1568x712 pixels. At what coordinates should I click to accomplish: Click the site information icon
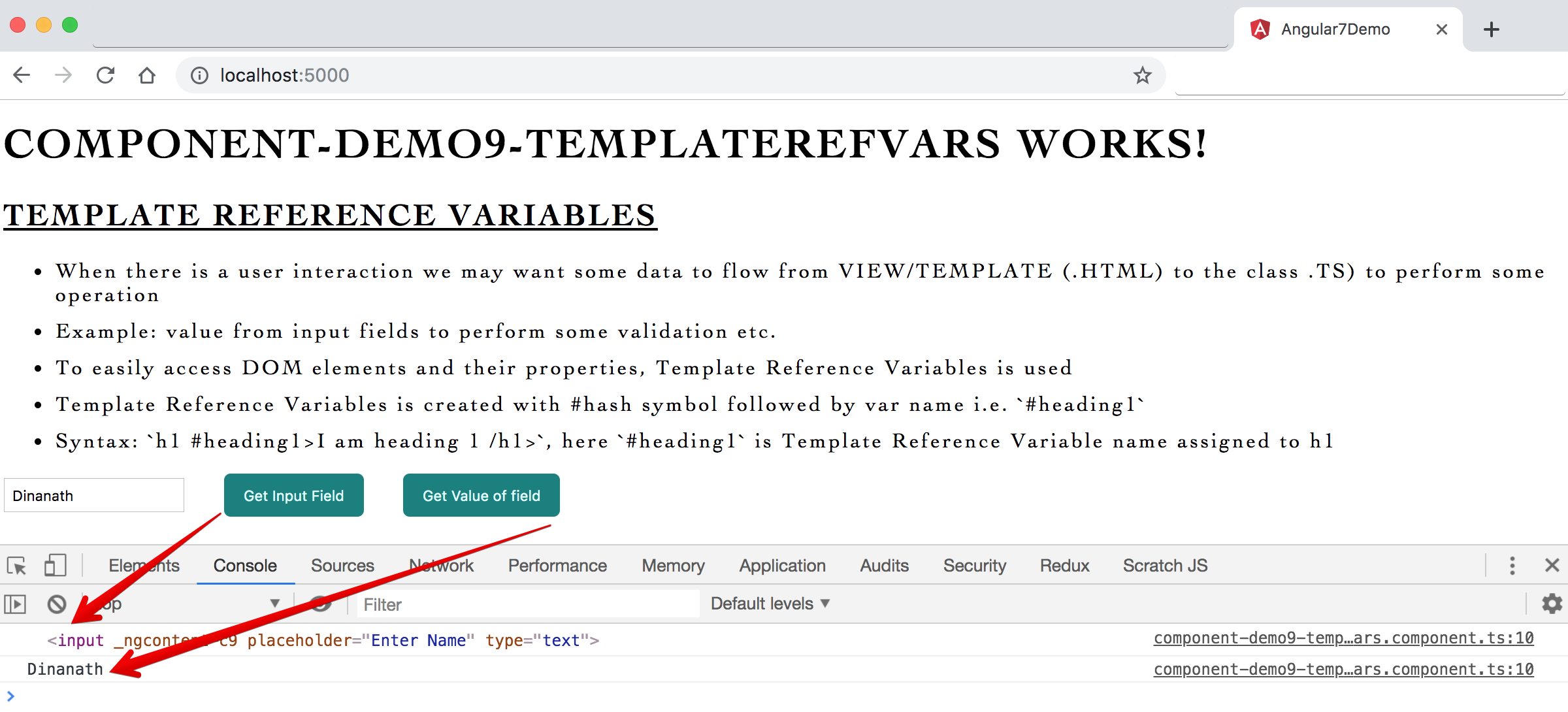pyautogui.click(x=199, y=76)
